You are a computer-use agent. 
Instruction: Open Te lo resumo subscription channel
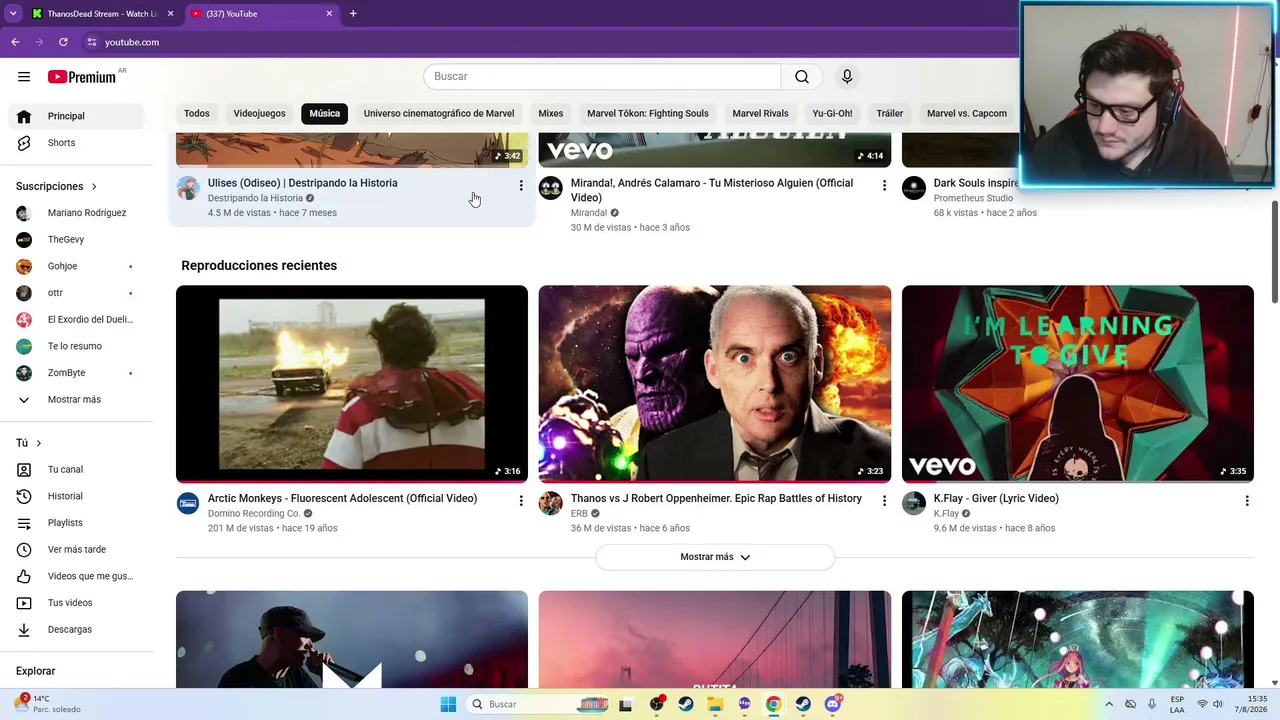tap(76, 346)
